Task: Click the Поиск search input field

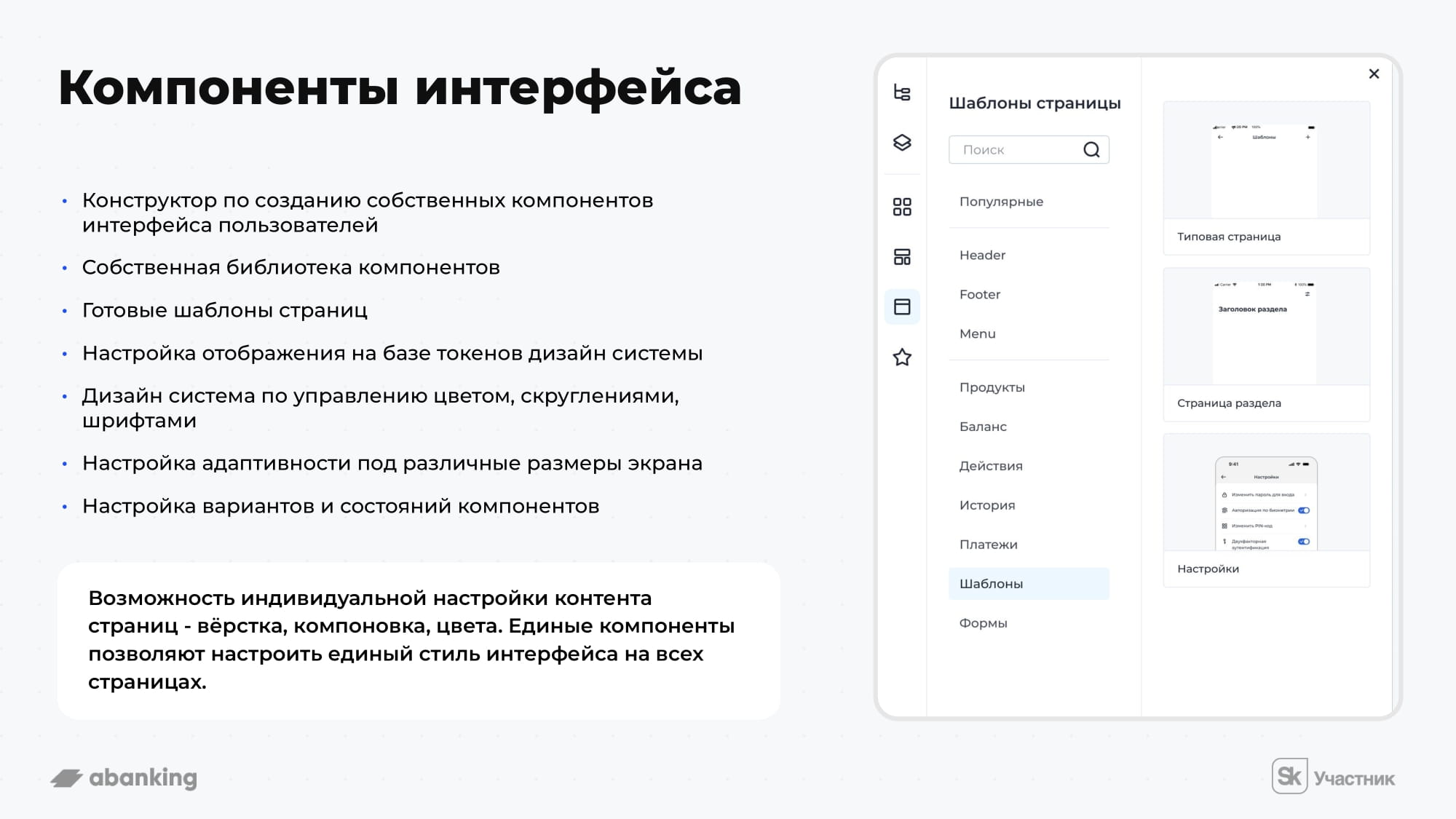Action: click(x=1016, y=150)
